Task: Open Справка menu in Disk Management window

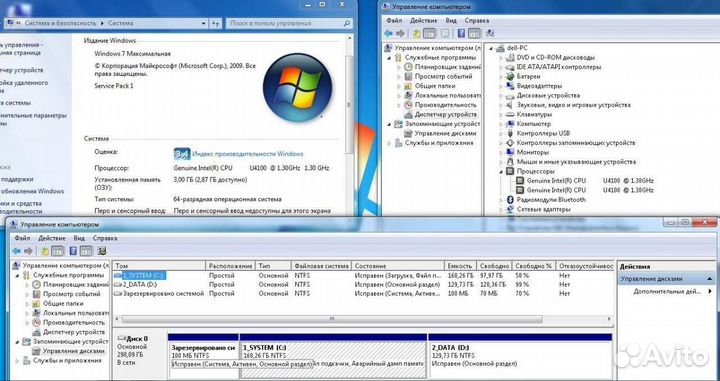Action: pos(105,238)
